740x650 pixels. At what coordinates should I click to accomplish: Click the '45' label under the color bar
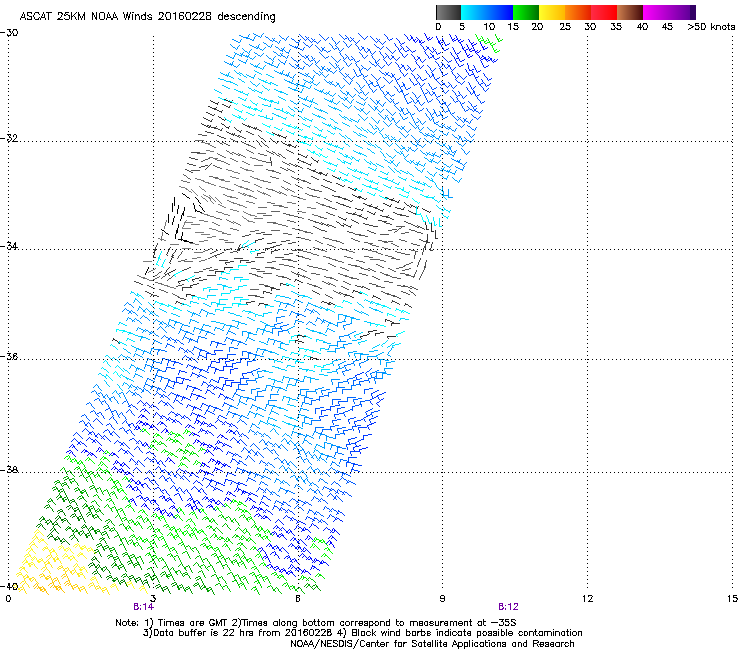coord(667,26)
